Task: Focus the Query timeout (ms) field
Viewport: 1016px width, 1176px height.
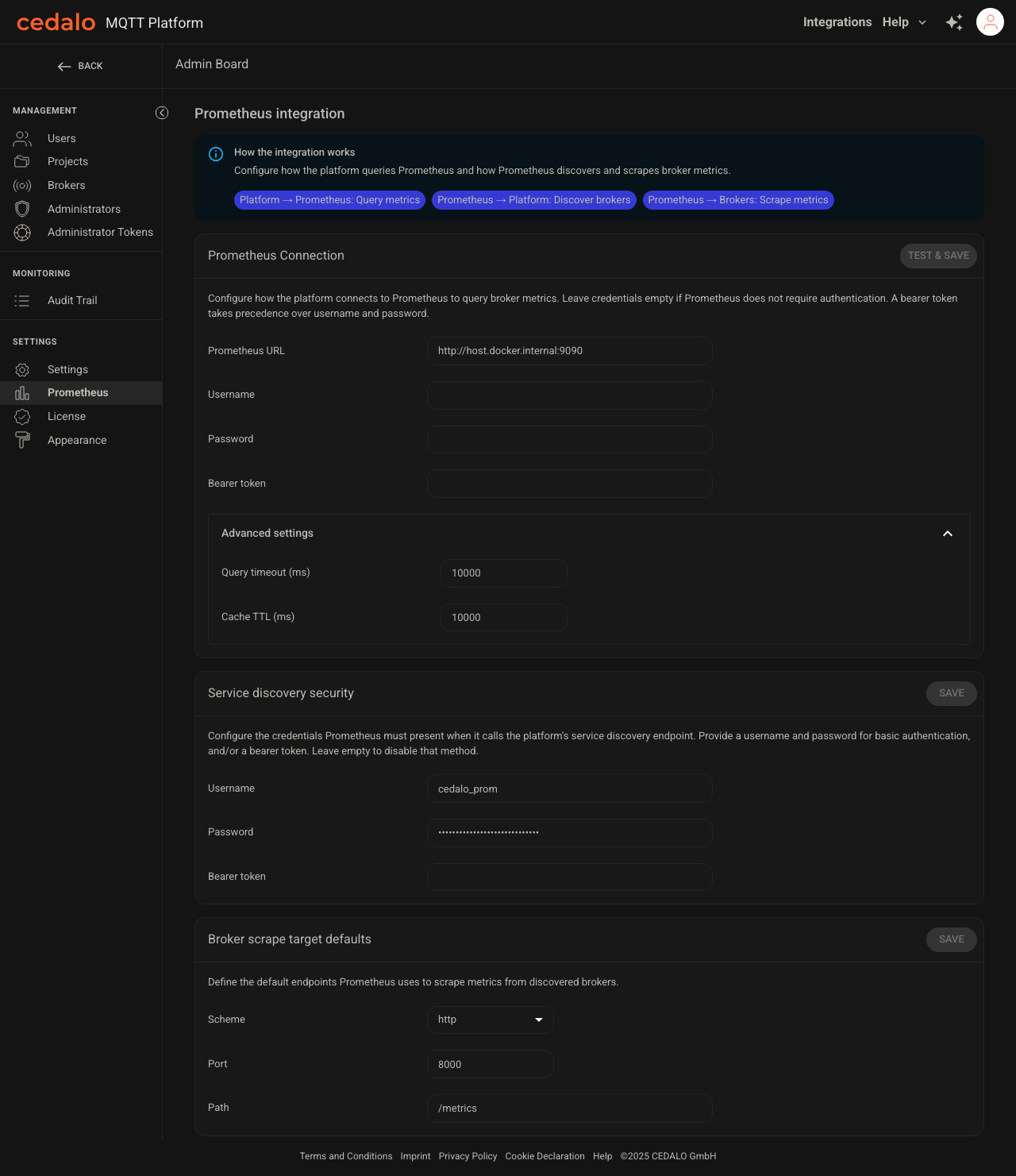Action: (x=504, y=573)
